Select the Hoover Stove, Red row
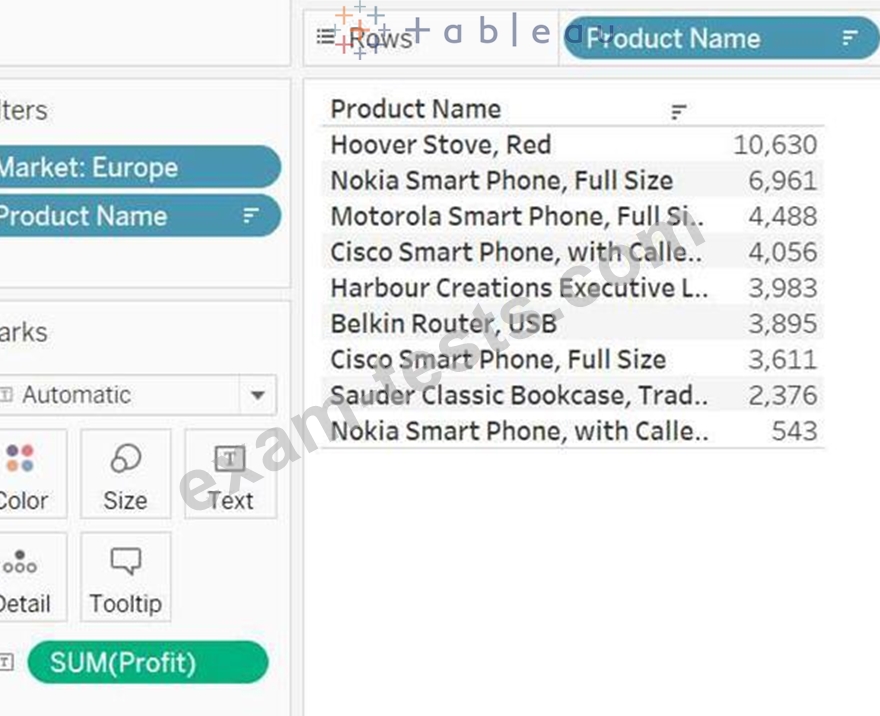 440,144
